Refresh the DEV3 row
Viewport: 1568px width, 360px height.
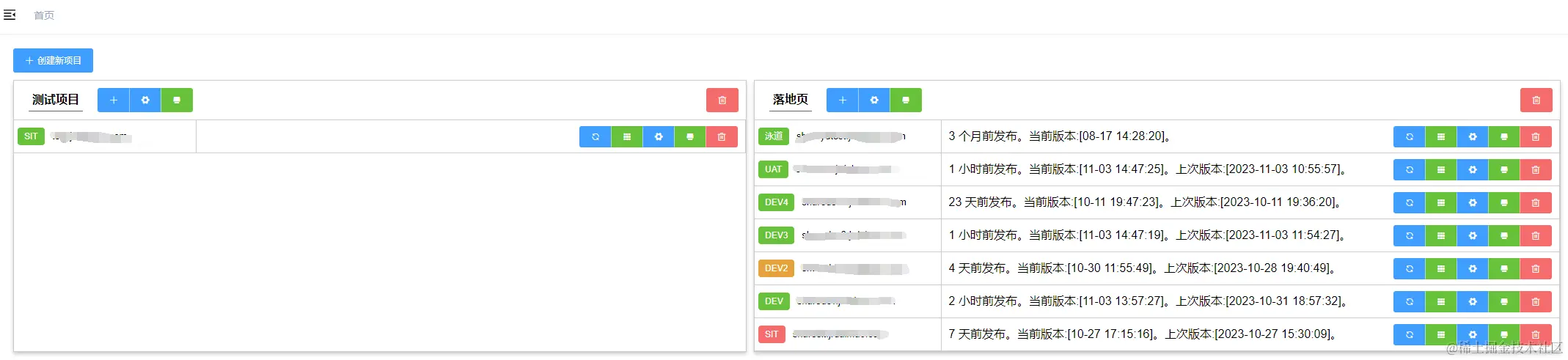coord(1410,236)
